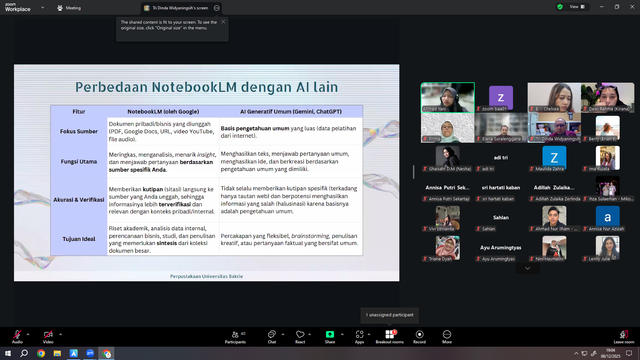Select Berry (Brian B) participant tile
The height and width of the screenshot is (360, 640).
pyautogui.click(x=608, y=128)
